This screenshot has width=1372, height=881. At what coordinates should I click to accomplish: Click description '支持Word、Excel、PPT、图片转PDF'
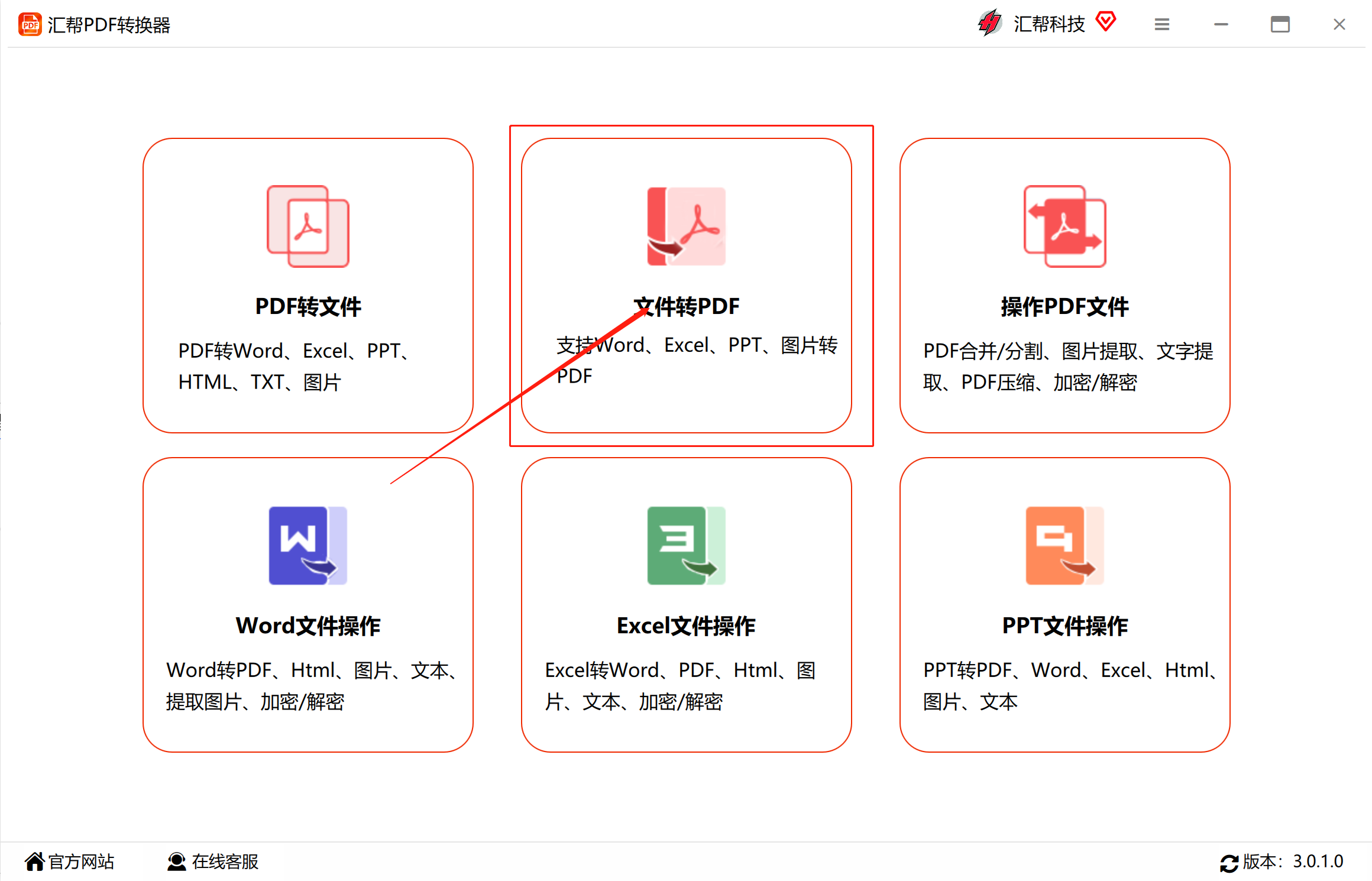pyautogui.click(x=697, y=360)
